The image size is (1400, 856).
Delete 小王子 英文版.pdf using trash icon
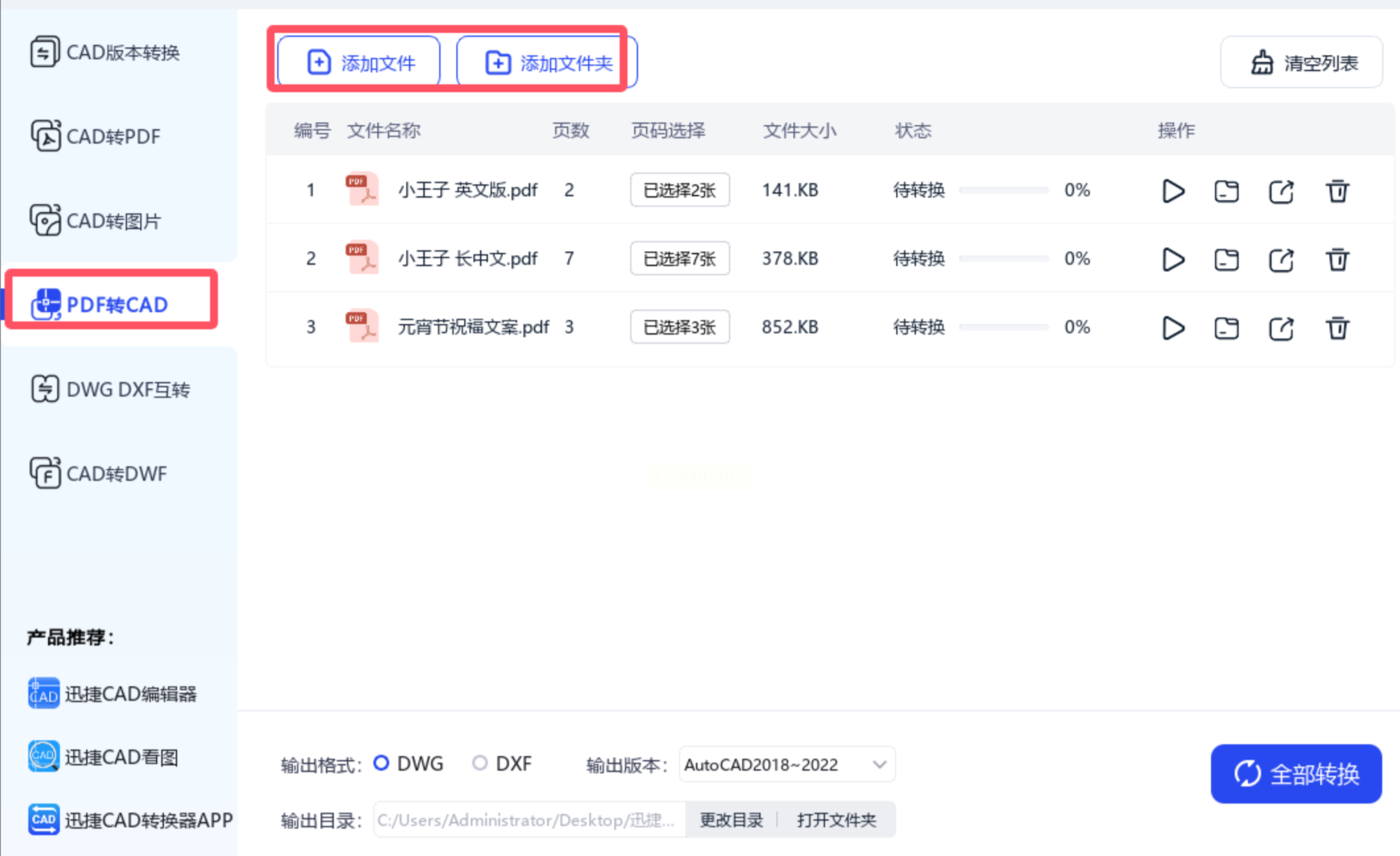coord(1337,191)
